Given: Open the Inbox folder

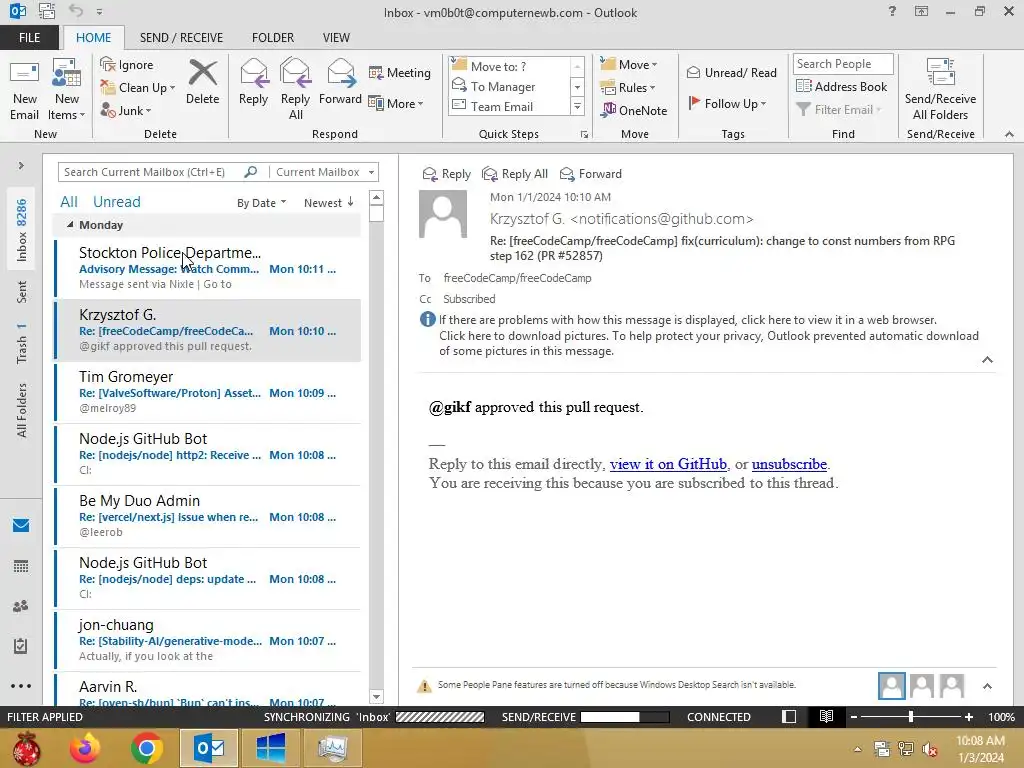Looking at the screenshot, I should coord(22,230).
